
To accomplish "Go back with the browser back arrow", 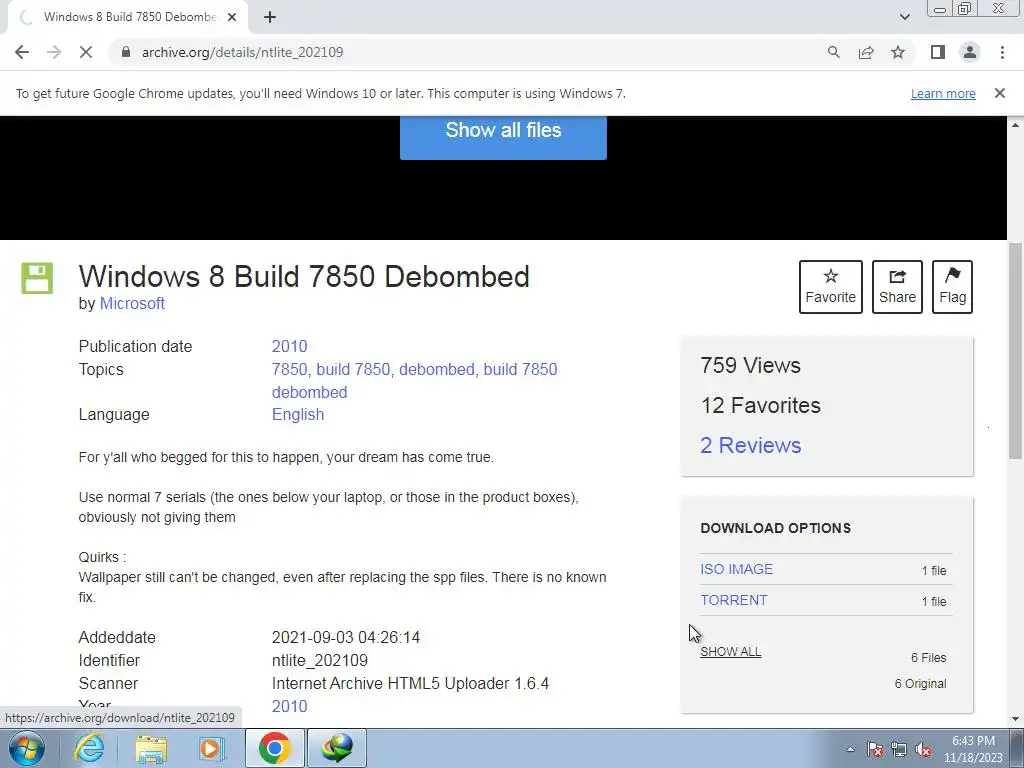I will (22, 52).
